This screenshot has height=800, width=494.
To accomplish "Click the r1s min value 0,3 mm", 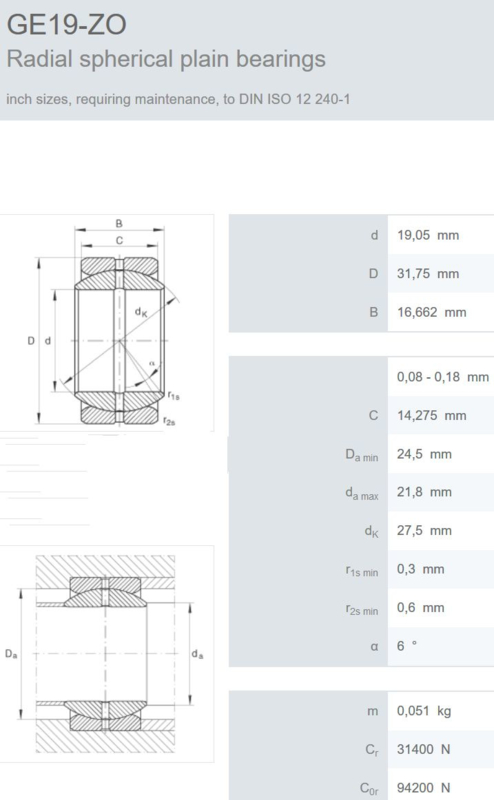I will 421,569.
